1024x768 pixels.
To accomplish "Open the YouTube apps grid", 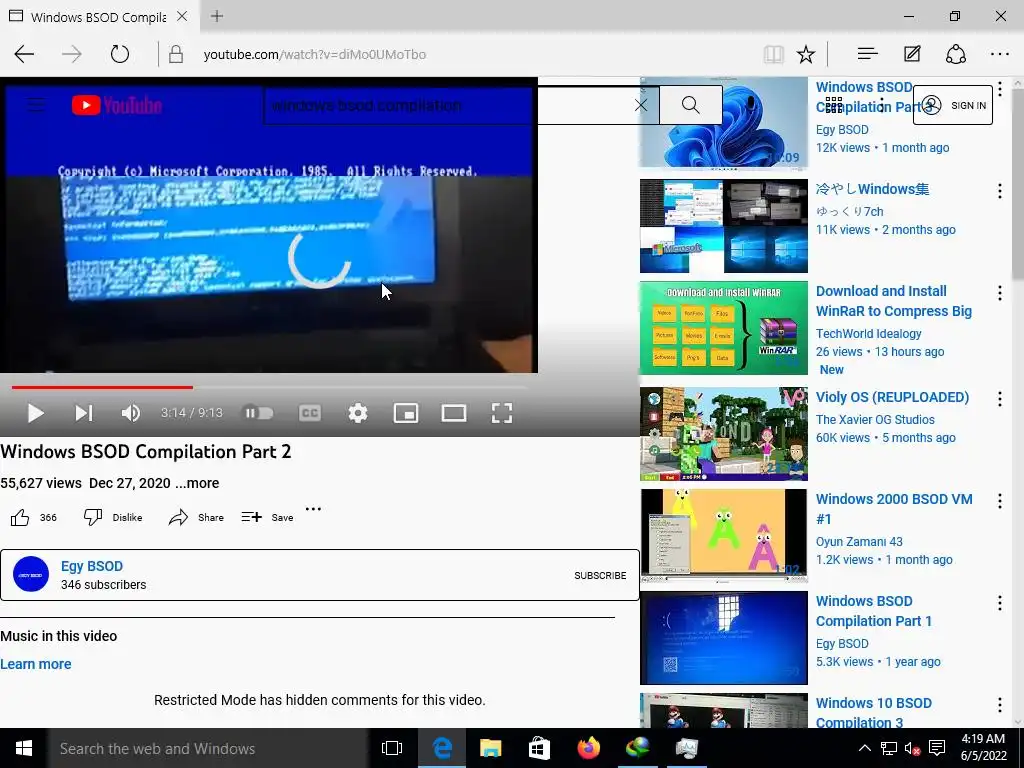I will [x=833, y=105].
